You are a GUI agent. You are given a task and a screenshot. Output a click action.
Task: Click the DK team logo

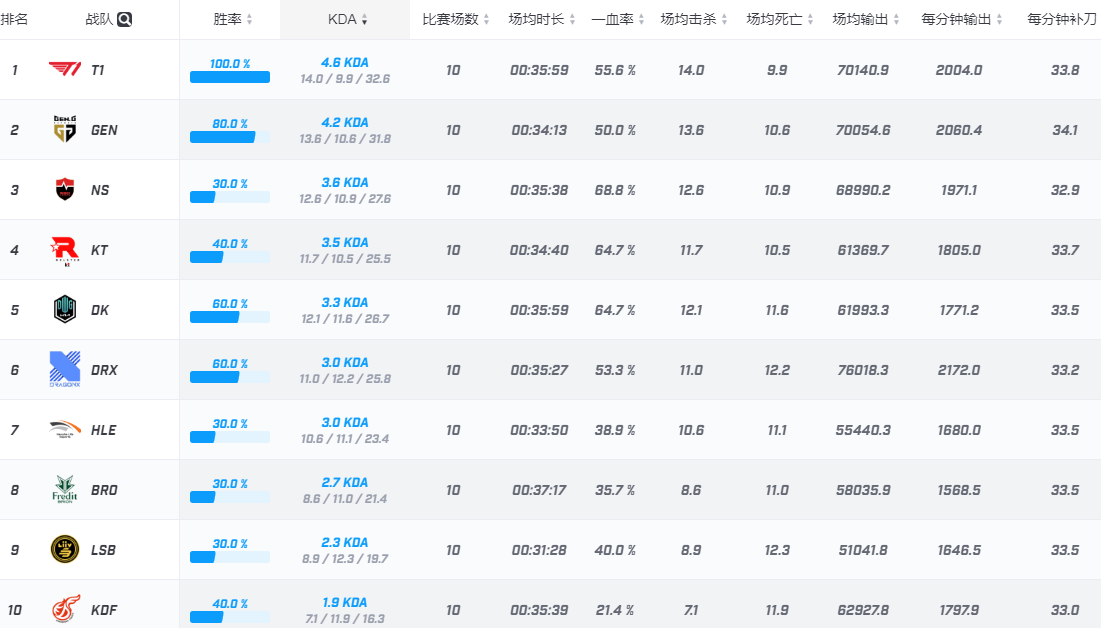coord(65,310)
